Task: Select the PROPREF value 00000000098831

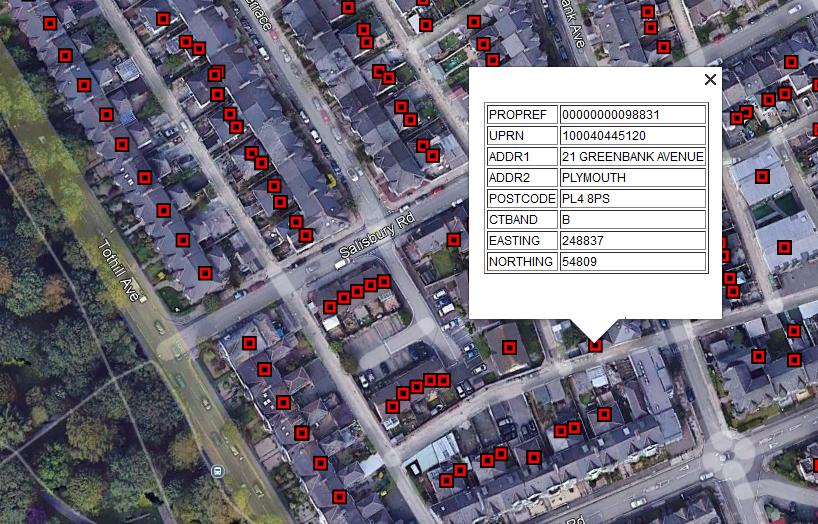Action: (632, 115)
